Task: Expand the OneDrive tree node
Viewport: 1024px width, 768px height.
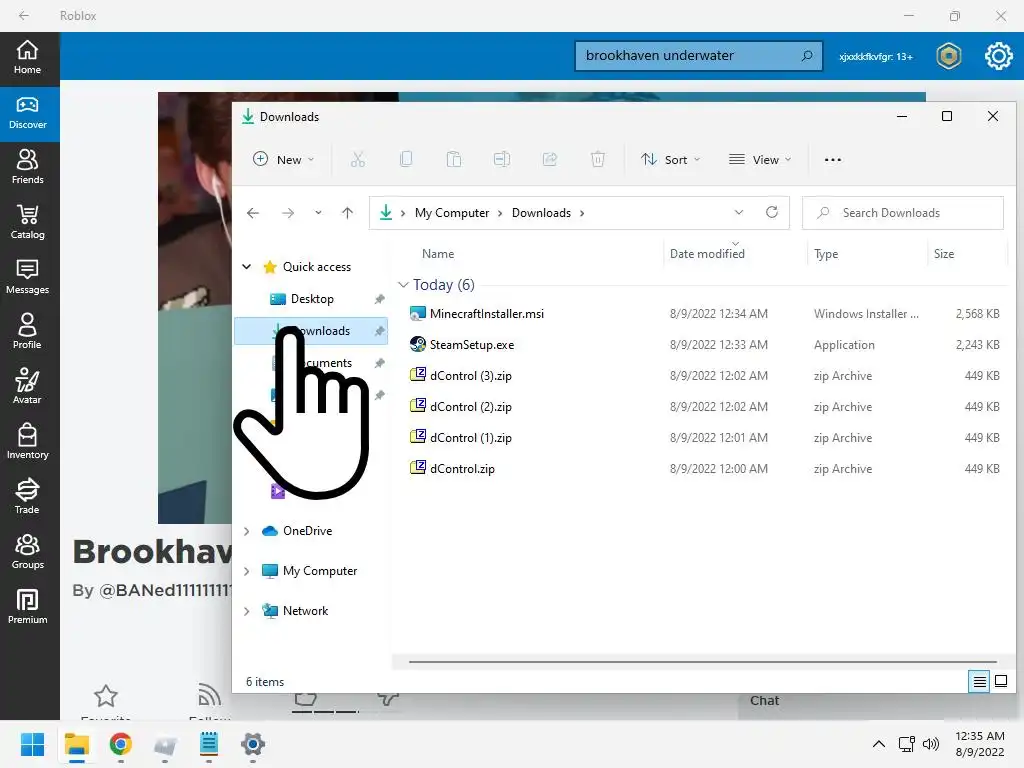Action: click(x=247, y=531)
